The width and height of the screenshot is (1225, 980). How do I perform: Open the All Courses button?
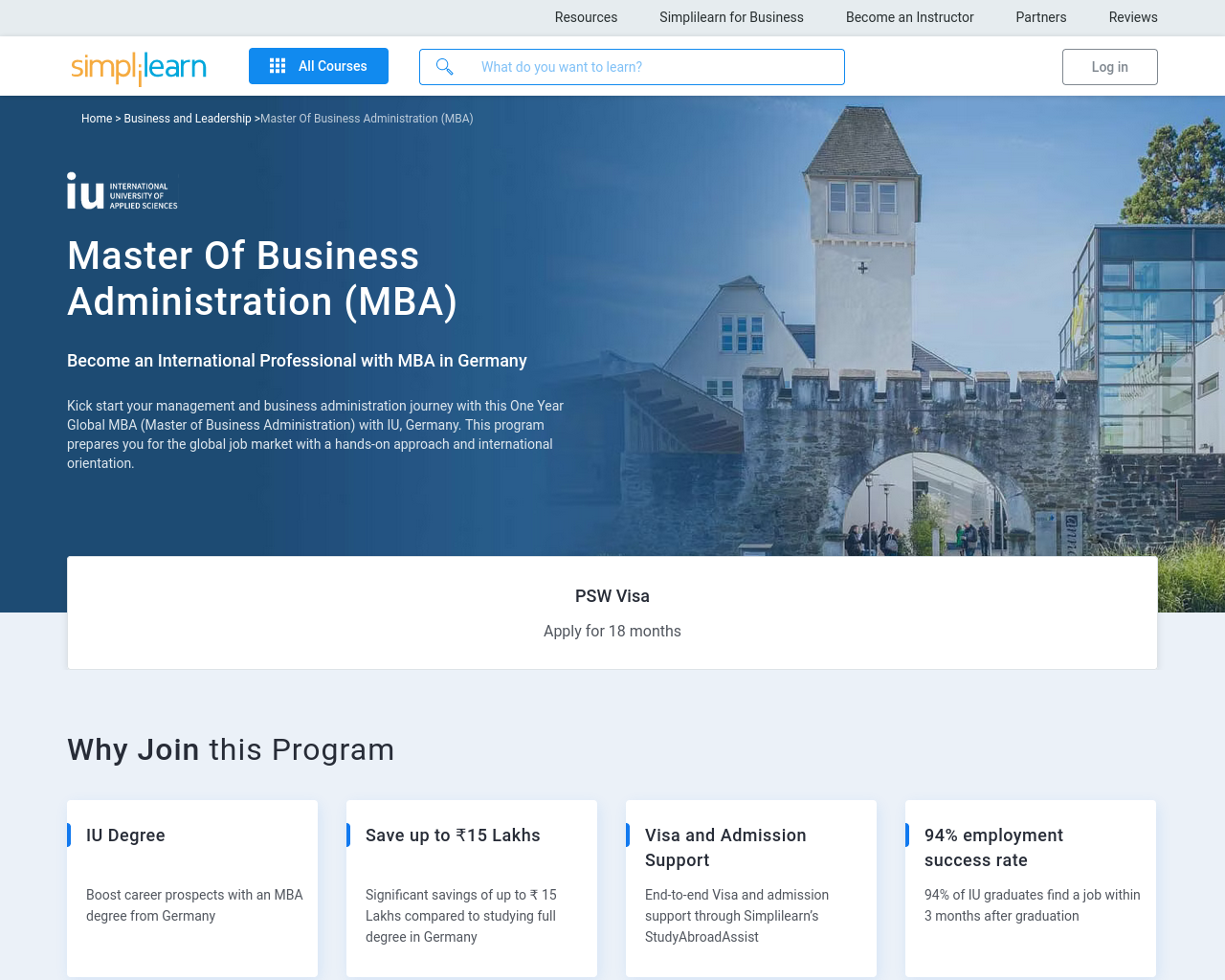(x=319, y=66)
